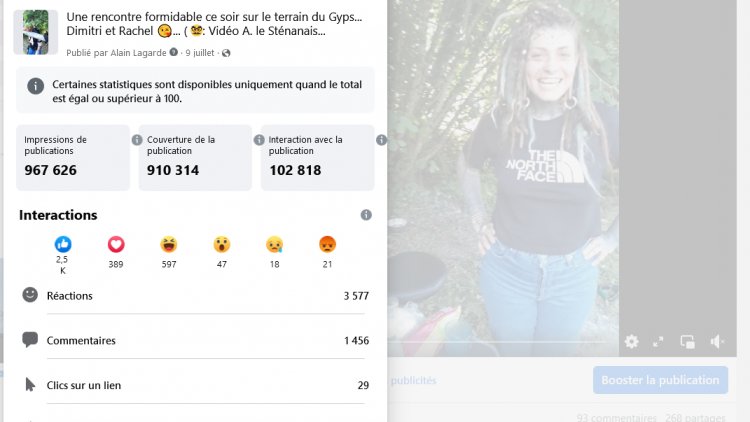Viewport: 750px width, 422px height.
Task: Click the Love heart reaction icon
Action: point(116,244)
